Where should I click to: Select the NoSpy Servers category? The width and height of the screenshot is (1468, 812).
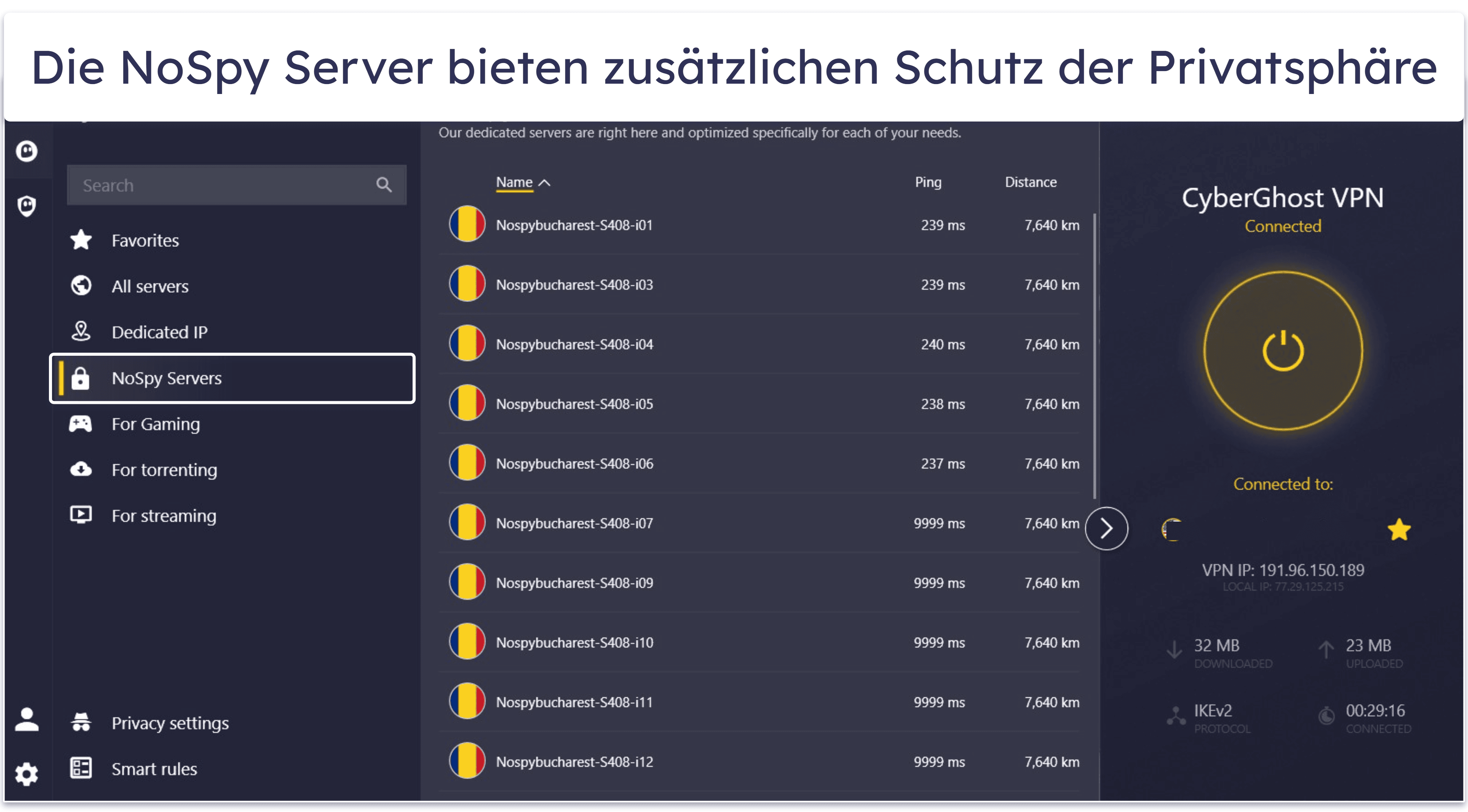point(232,378)
